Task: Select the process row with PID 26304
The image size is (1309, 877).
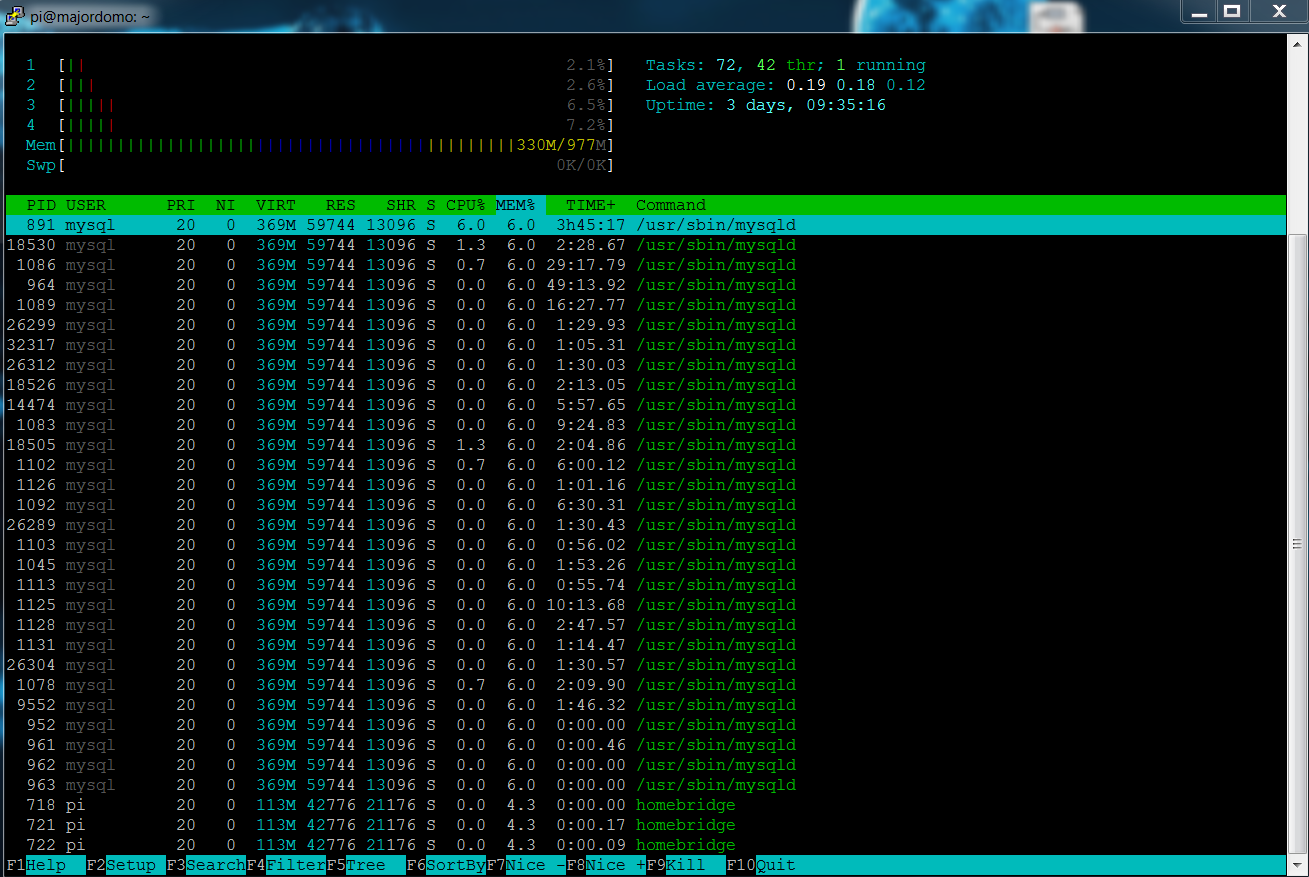Action: [645, 665]
